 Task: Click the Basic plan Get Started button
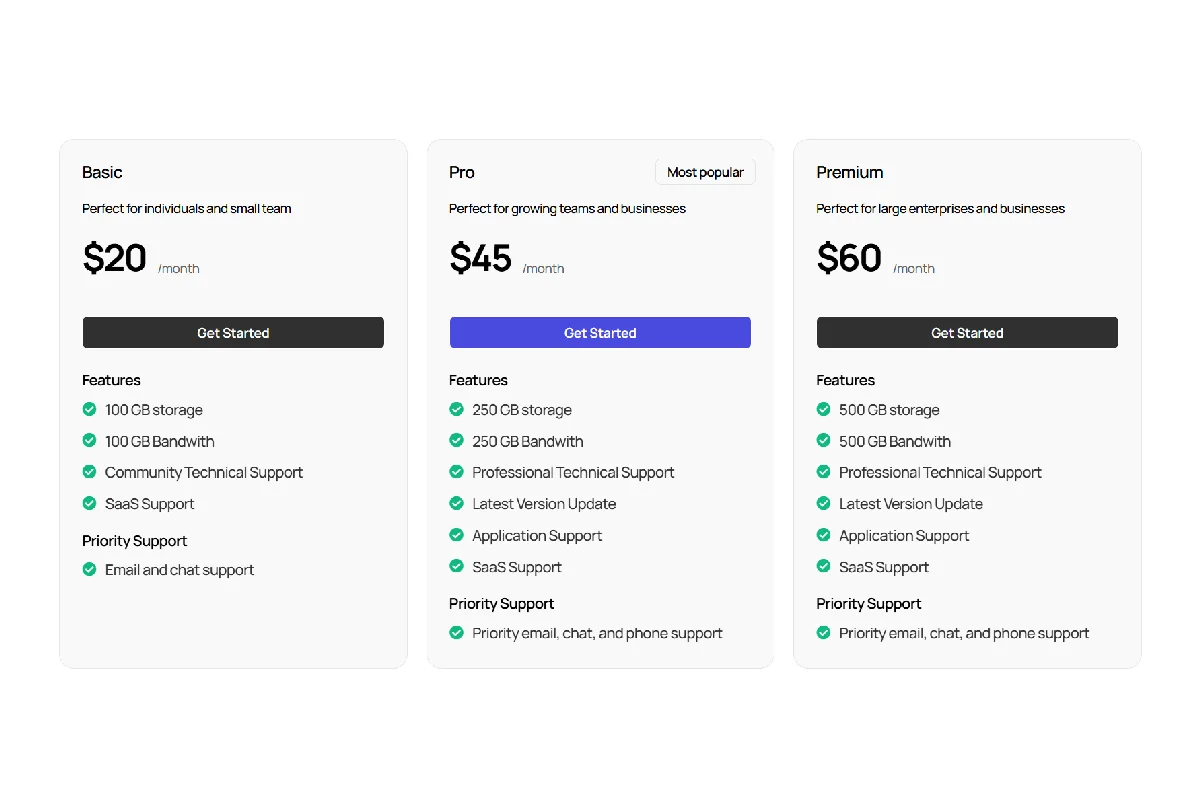pyautogui.click(x=233, y=333)
